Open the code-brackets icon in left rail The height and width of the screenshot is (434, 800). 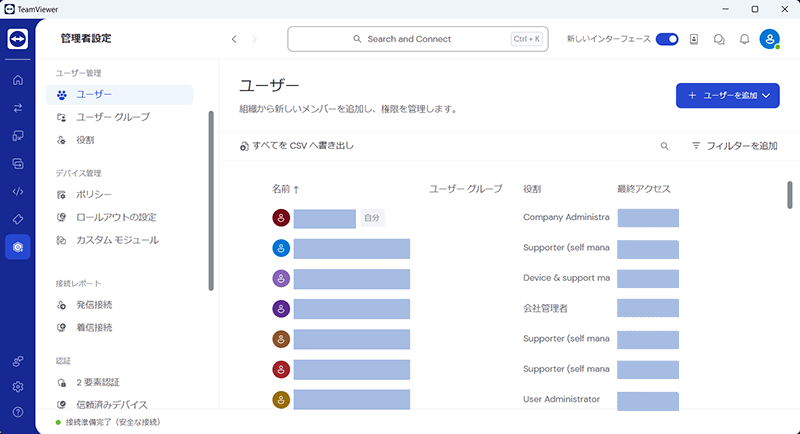(x=18, y=191)
